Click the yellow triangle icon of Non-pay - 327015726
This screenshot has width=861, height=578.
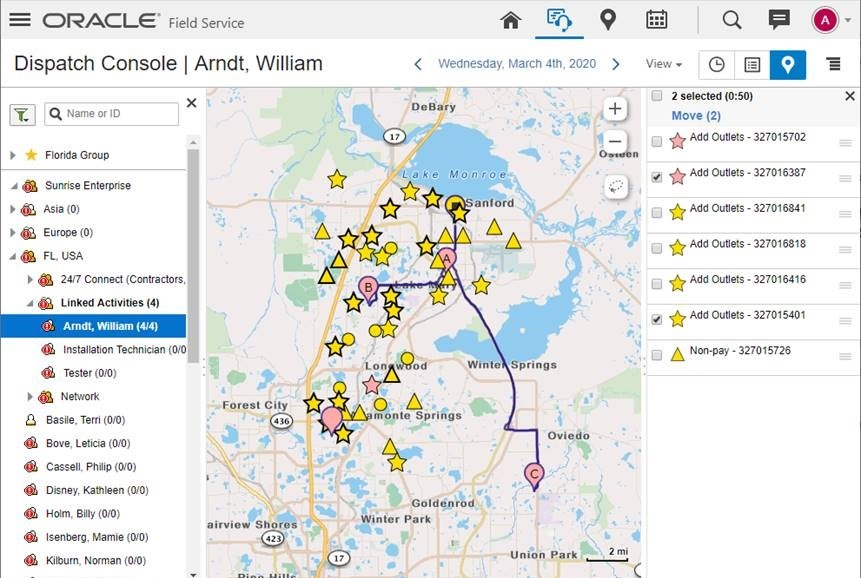click(x=678, y=355)
